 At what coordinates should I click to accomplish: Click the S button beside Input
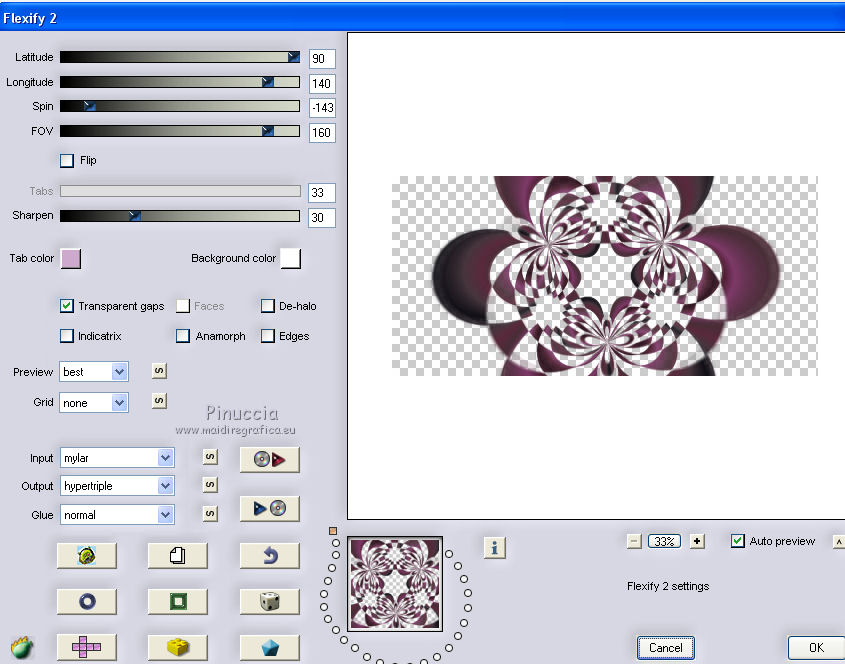(x=210, y=457)
